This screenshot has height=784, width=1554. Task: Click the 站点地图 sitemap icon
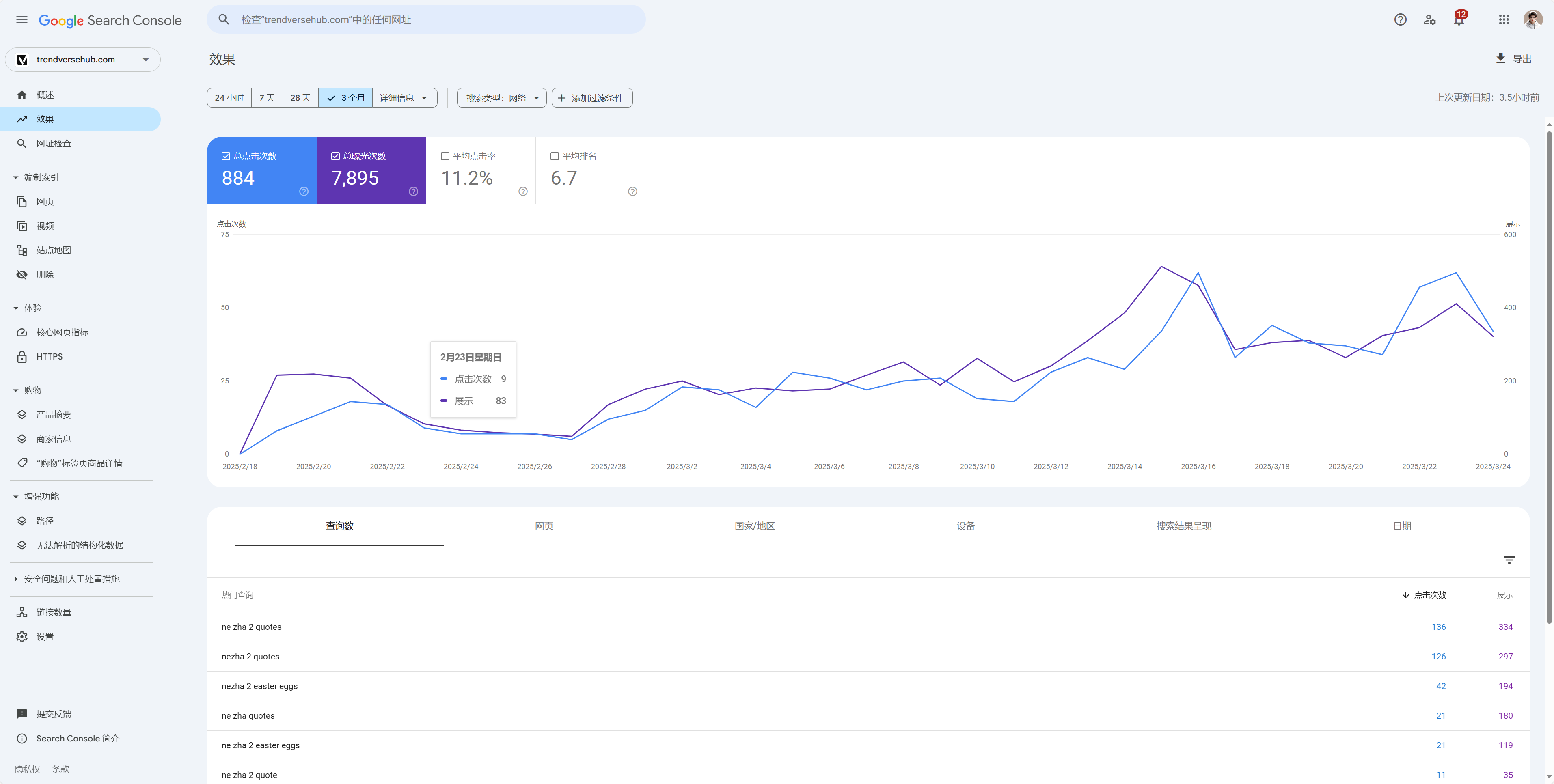pyautogui.click(x=22, y=250)
